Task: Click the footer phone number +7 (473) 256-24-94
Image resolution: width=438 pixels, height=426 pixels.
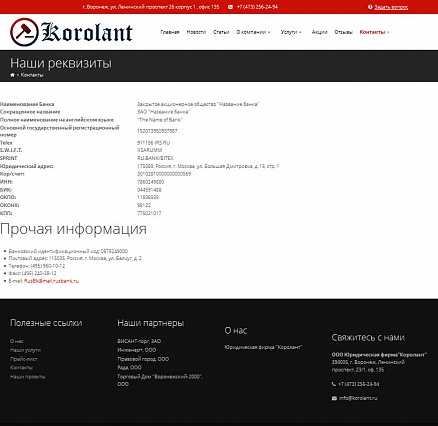Action: click(359, 384)
